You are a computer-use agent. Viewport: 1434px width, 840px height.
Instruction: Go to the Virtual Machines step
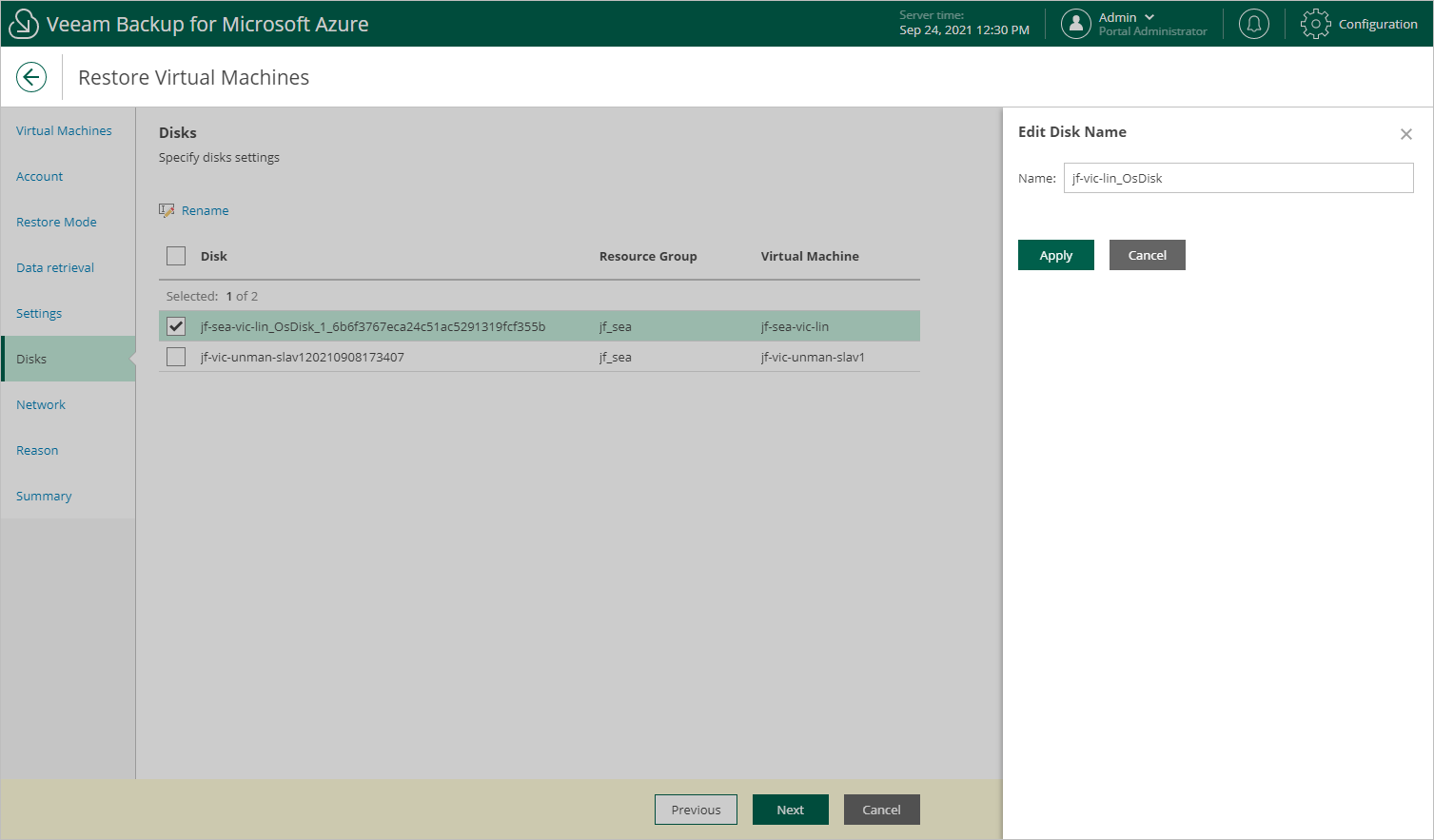pyautogui.click(x=64, y=130)
